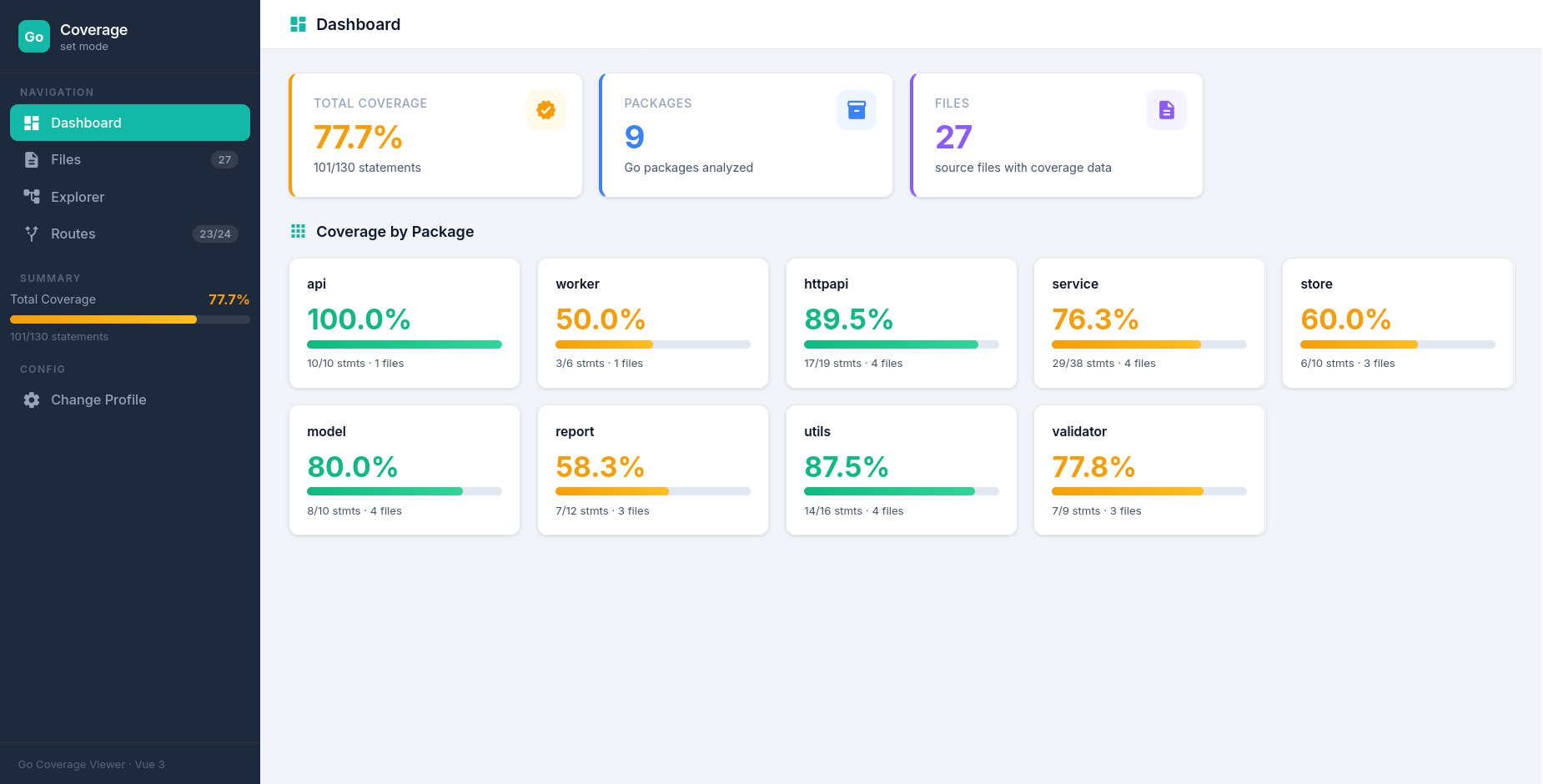The height and width of the screenshot is (784, 1543).
Task: Open the api package coverage card
Action: pos(405,324)
